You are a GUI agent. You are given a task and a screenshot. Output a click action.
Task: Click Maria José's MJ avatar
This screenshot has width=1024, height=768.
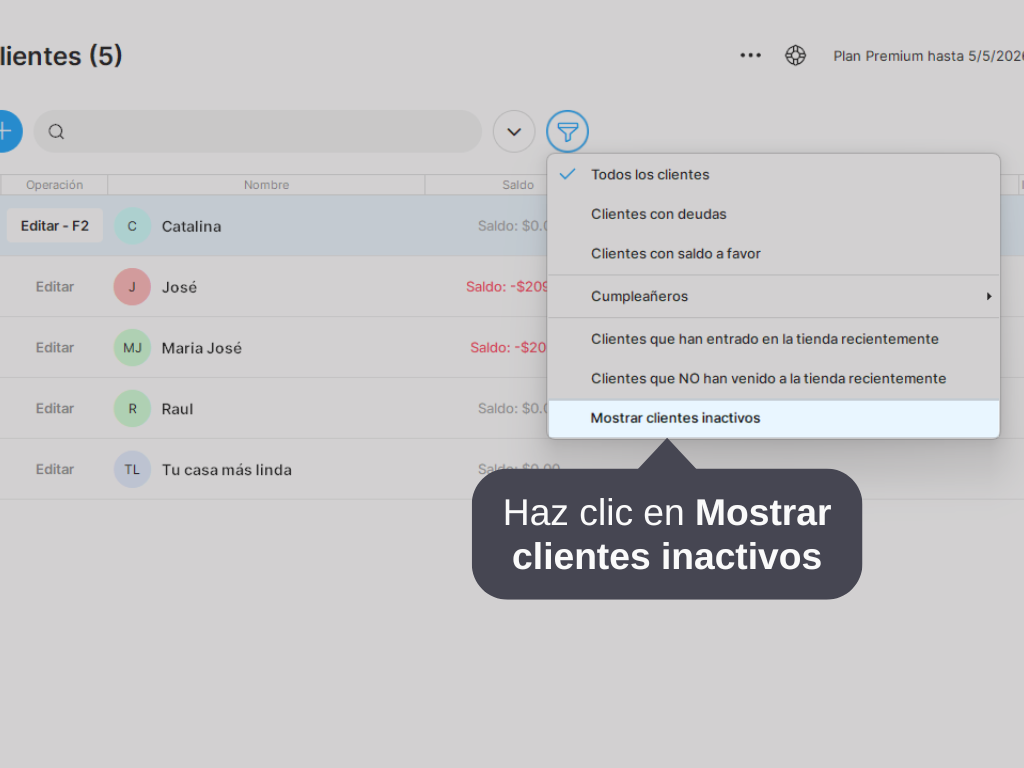pos(133,347)
